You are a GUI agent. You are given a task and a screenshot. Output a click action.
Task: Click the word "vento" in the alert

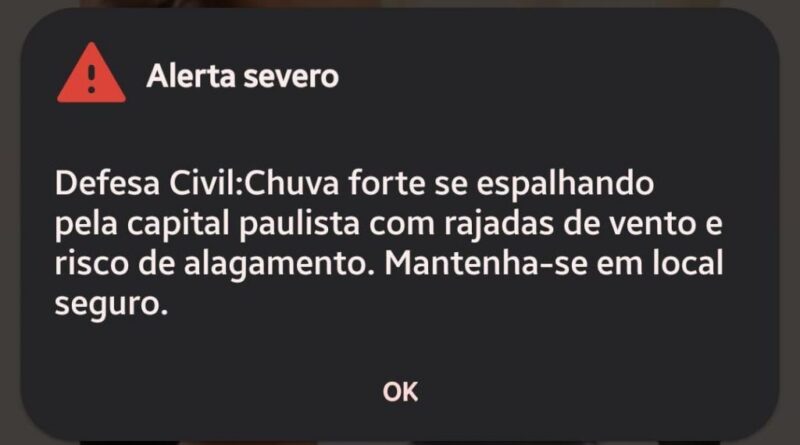tap(653, 225)
